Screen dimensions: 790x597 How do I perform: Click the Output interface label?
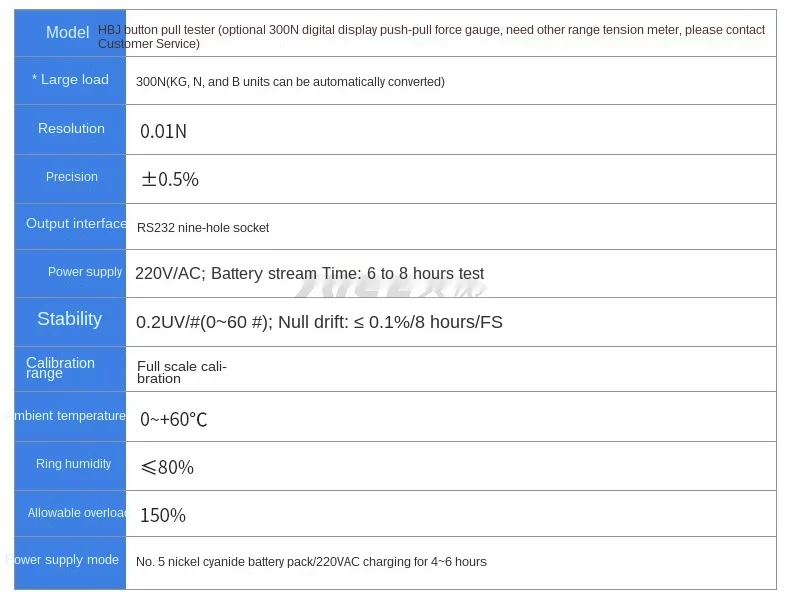click(76, 224)
